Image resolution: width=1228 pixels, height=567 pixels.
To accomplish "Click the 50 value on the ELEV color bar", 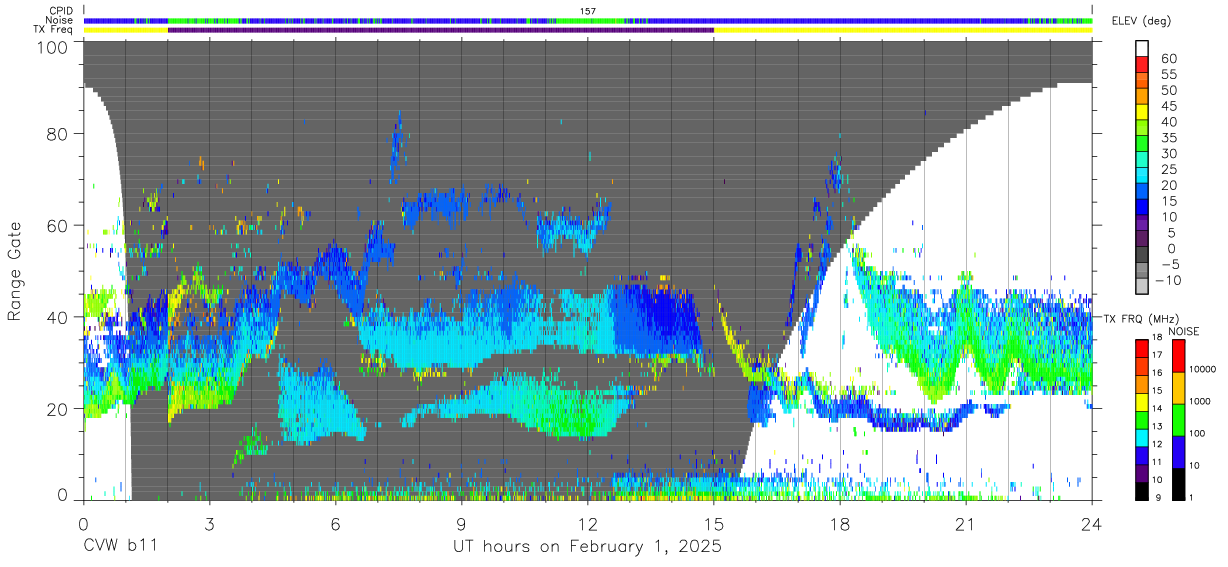I will pos(1168,91).
